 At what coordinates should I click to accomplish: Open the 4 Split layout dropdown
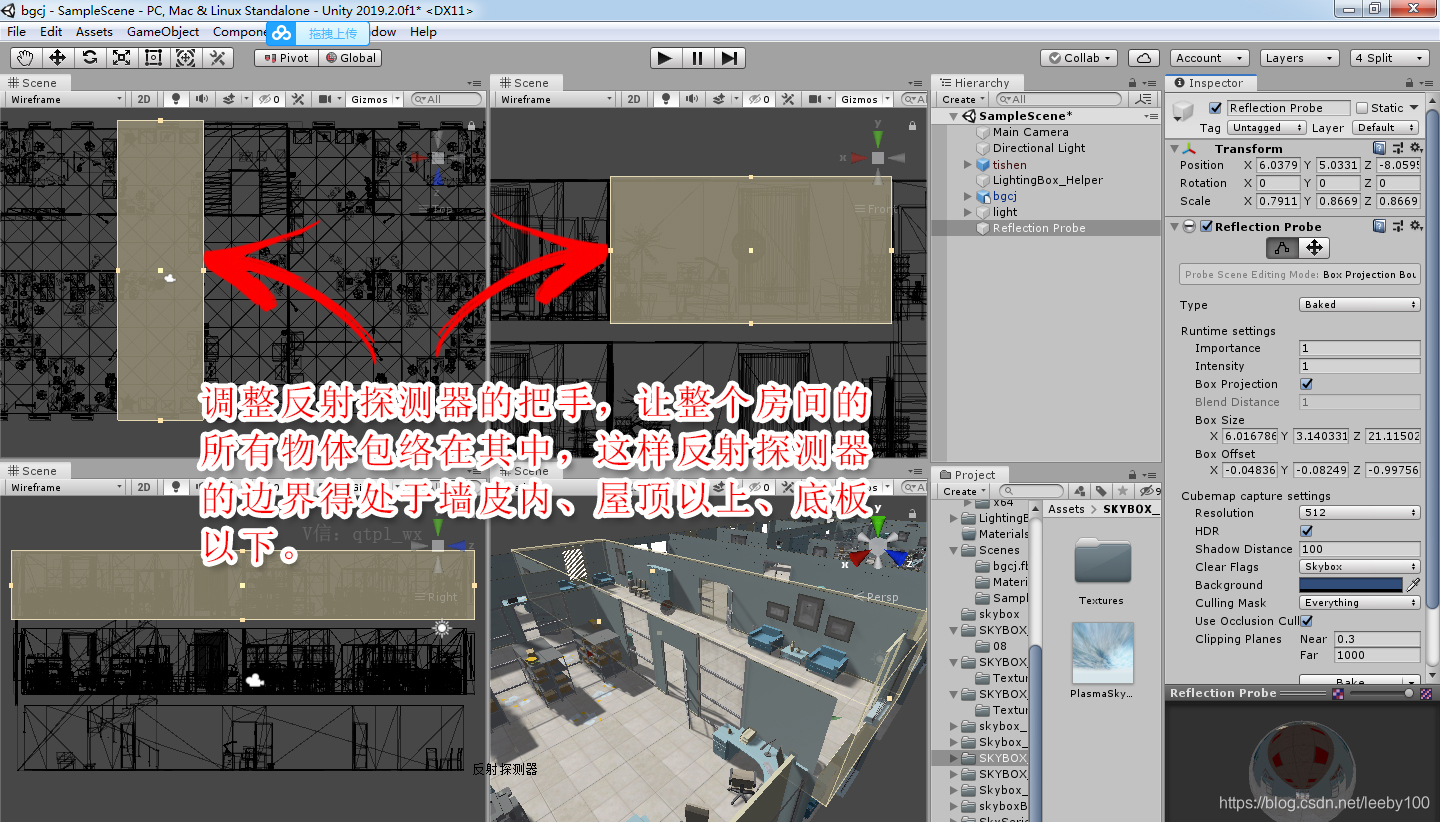point(1389,58)
